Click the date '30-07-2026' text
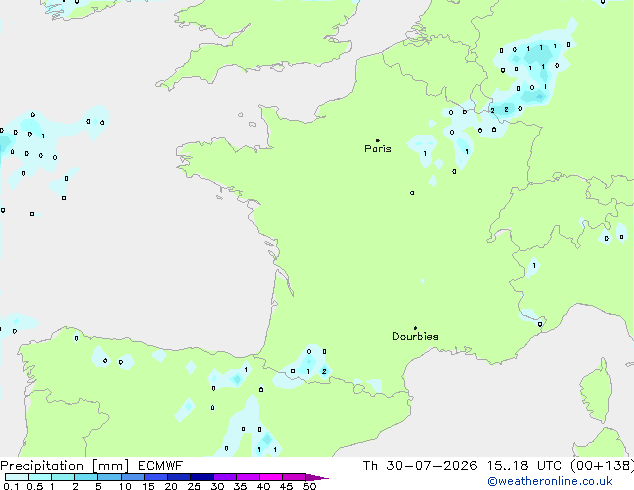Screen dimensions: 634x490 pyautogui.click(x=431, y=466)
